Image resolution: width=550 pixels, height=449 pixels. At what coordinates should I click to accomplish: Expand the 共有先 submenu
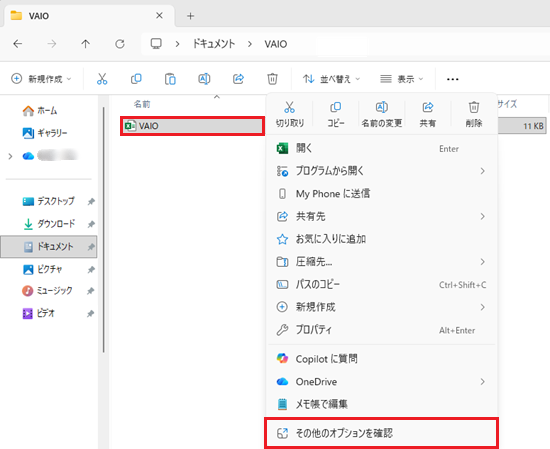(483, 216)
